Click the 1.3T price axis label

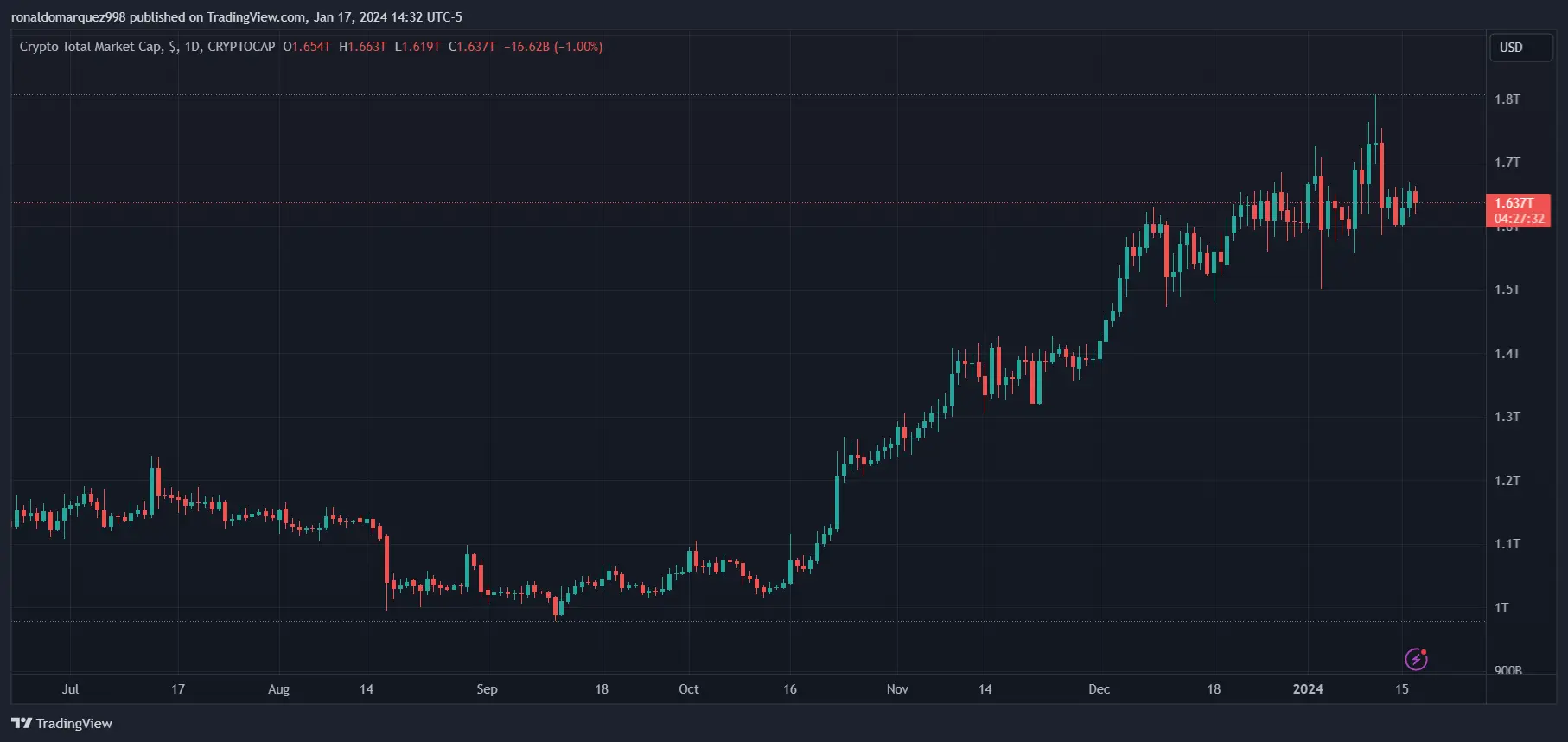1507,417
